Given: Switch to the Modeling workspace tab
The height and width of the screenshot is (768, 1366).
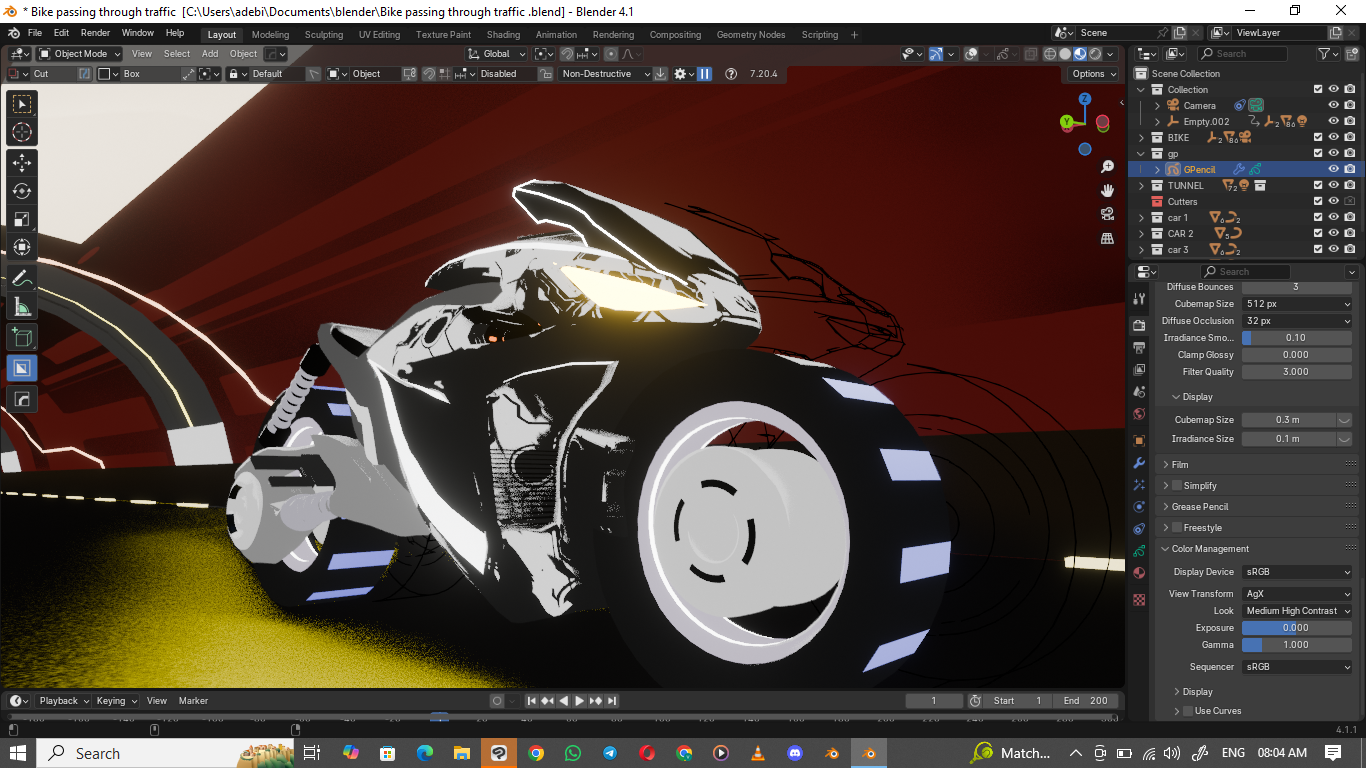Looking at the screenshot, I should (270, 34).
